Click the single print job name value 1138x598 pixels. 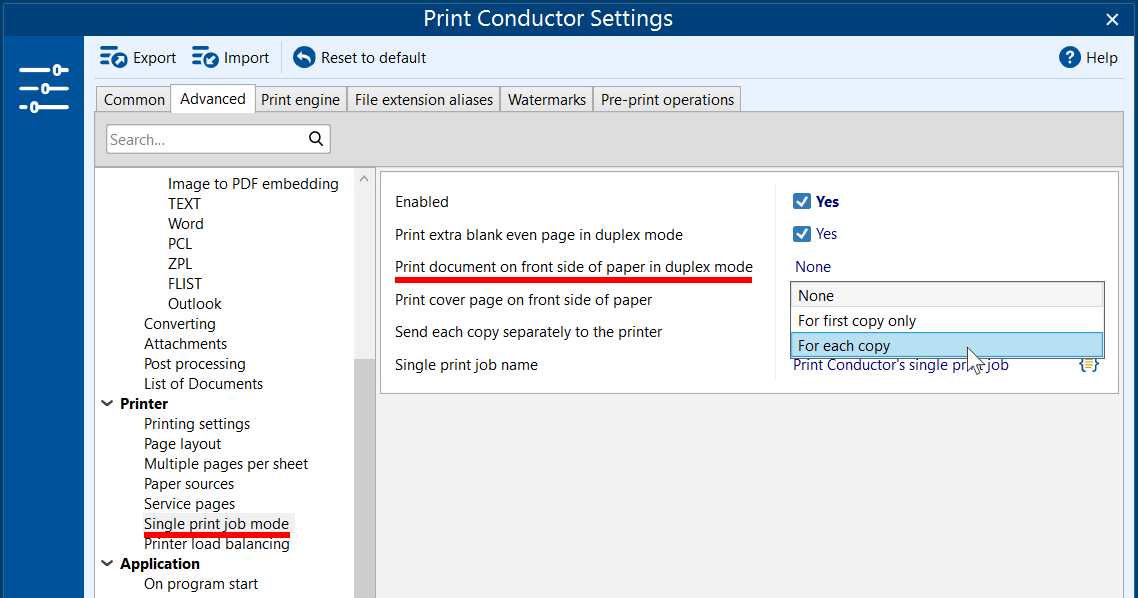point(901,365)
